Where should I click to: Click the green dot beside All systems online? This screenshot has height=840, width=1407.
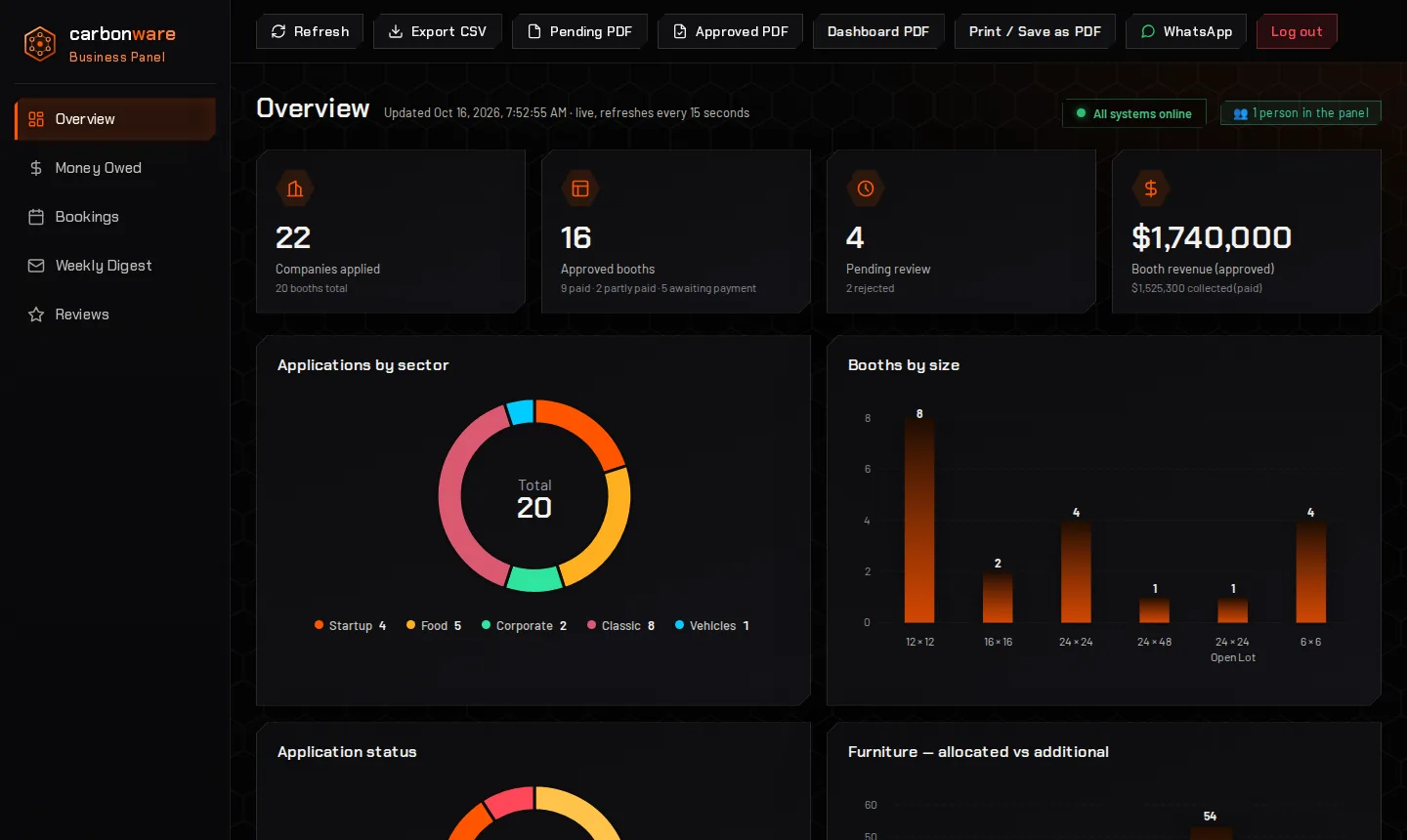coord(1081,113)
